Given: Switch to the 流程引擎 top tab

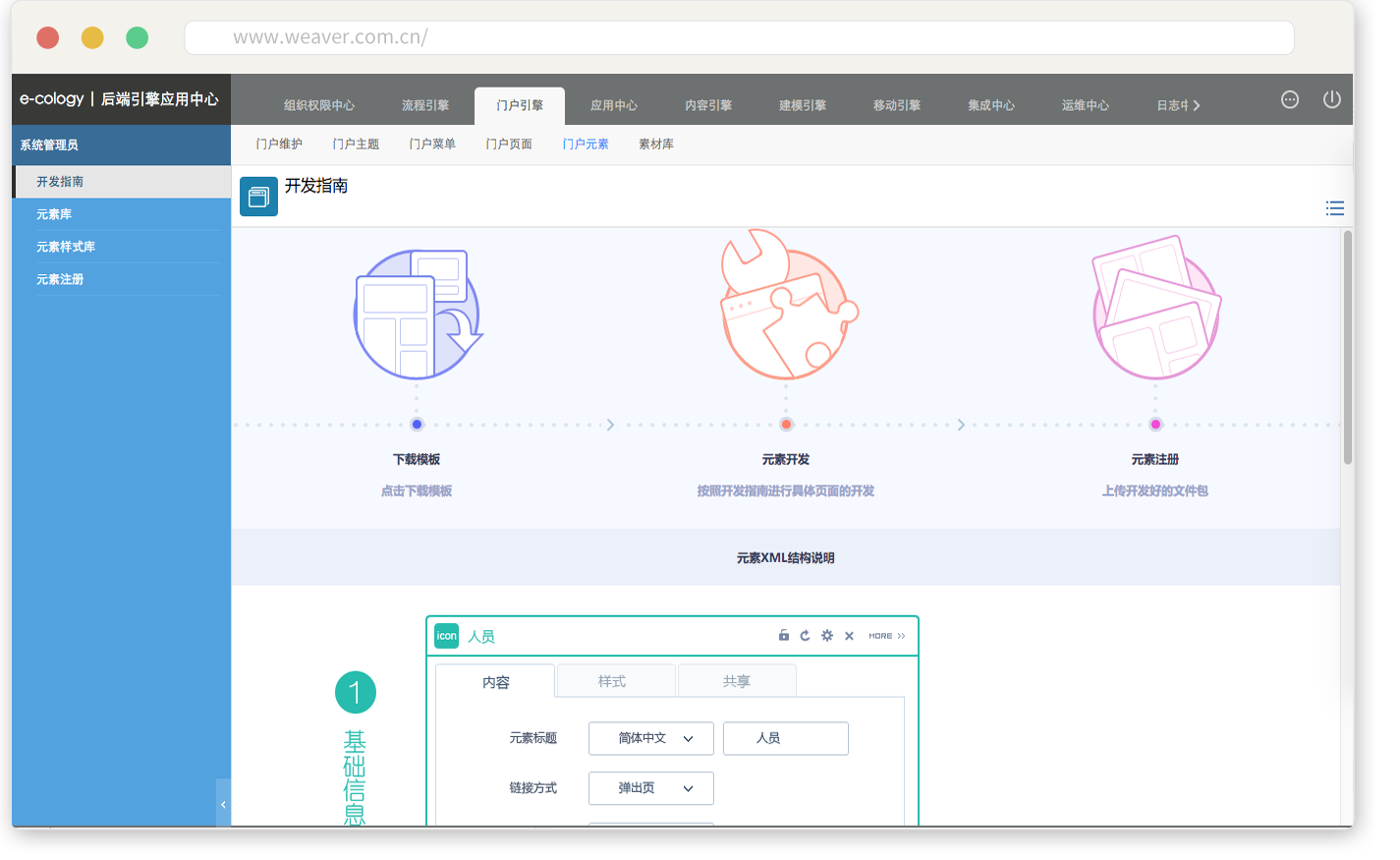Looking at the screenshot, I should tap(425, 105).
